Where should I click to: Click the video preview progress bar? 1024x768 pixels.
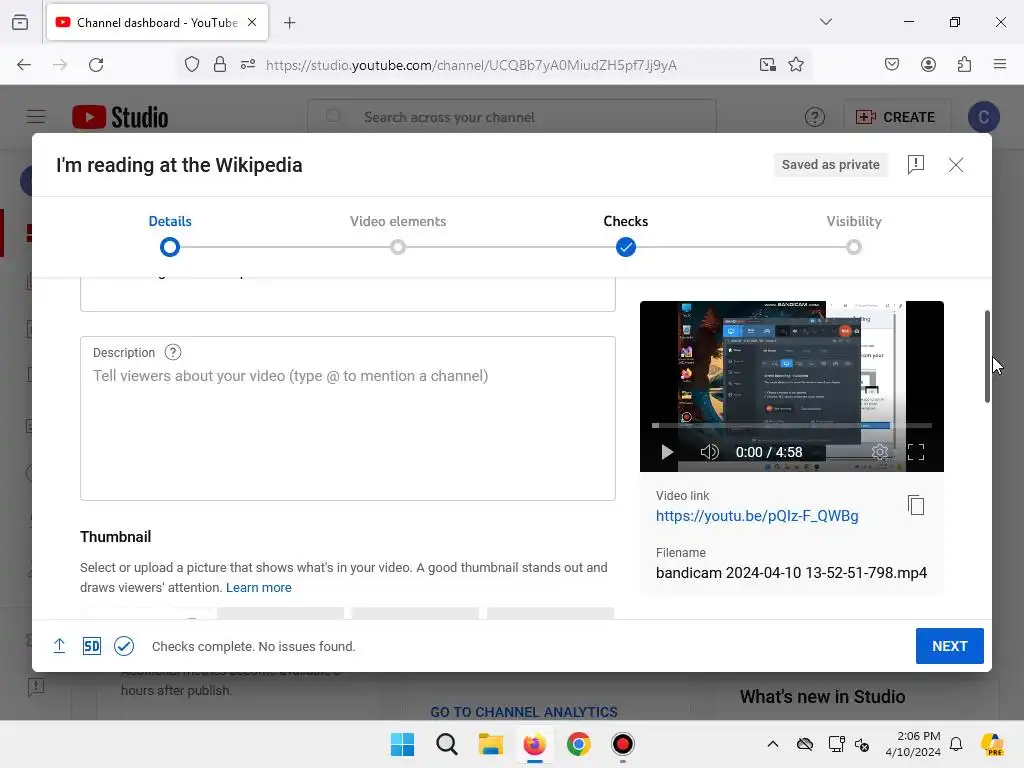point(792,425)
